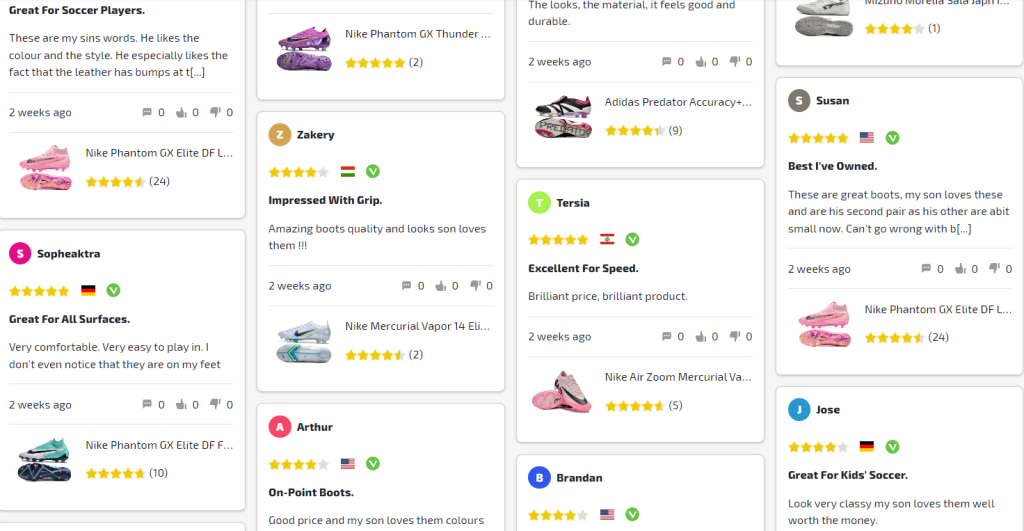
Task: Click thumbs-up icon on Sopheaktra's review
Action: point(181,405)
